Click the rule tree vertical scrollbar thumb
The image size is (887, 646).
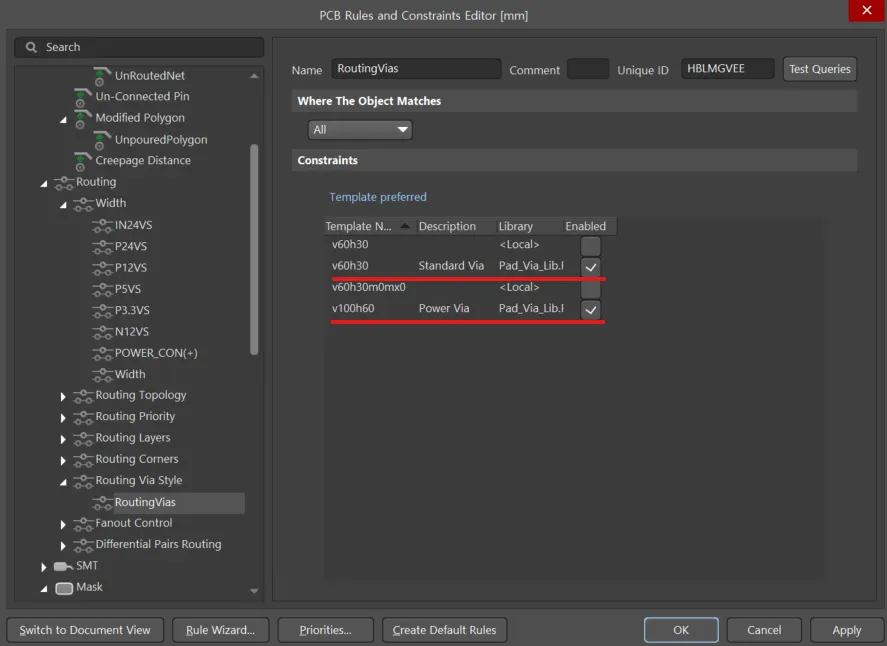[x=254, y=249]
